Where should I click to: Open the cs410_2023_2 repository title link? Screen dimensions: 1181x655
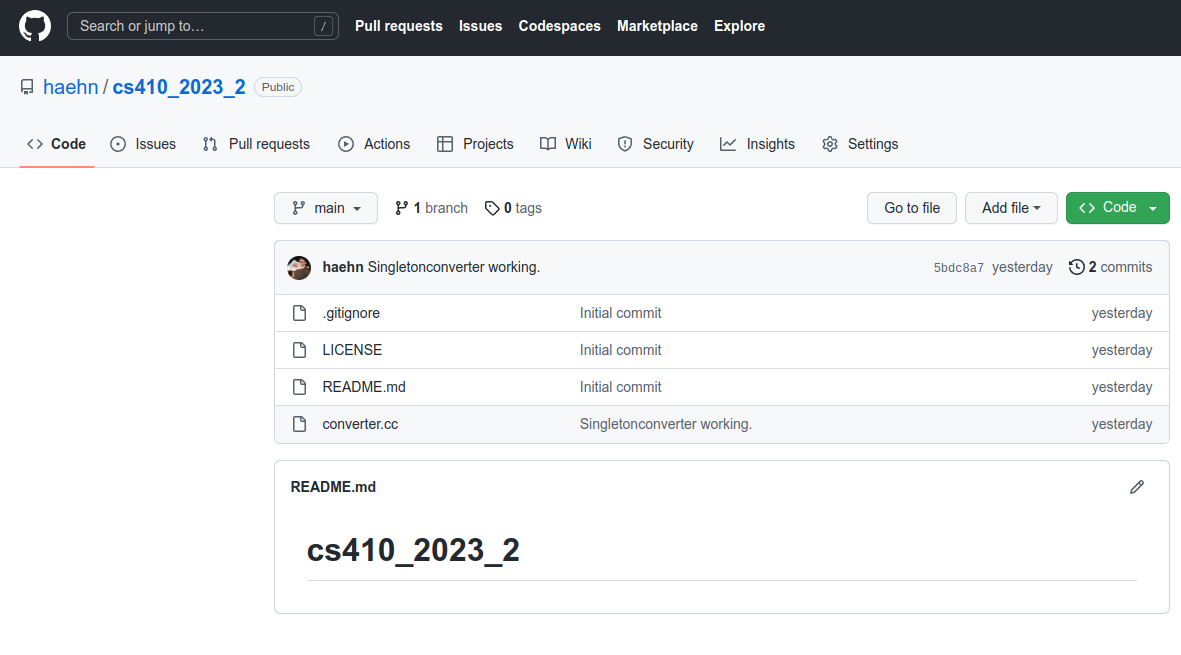point(179,87)
